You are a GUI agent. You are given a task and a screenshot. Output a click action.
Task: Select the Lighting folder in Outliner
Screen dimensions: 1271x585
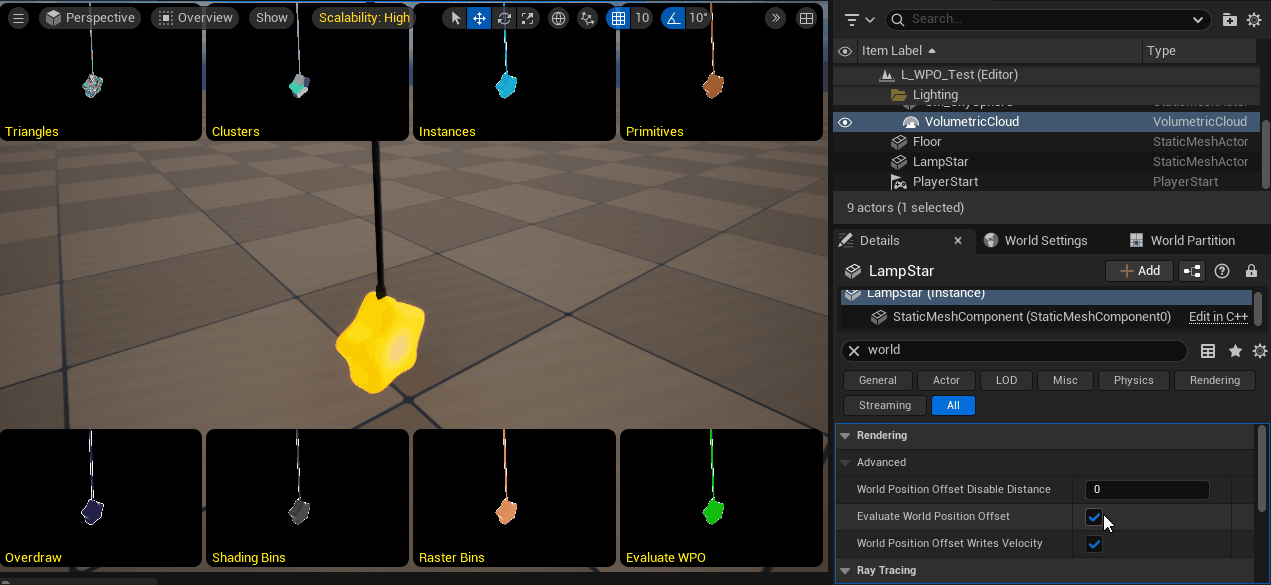pos(1046,95)
